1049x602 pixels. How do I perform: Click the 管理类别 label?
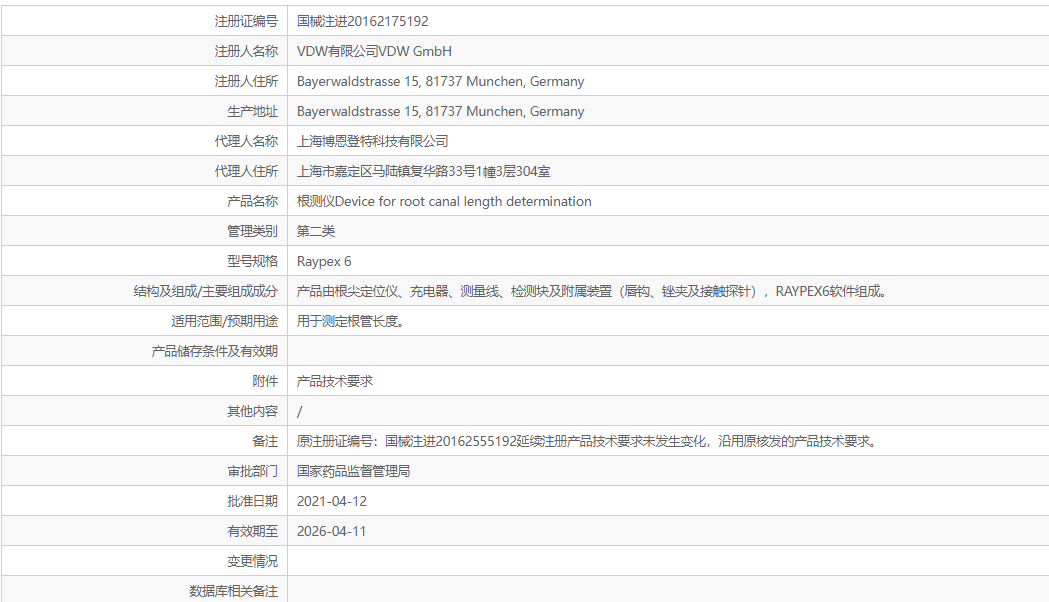[x=252, y=231]
